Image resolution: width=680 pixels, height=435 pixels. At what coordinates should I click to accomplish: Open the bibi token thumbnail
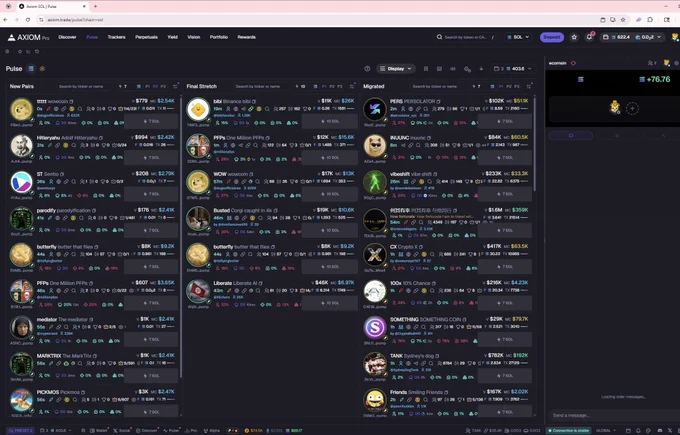coord(198,109)
